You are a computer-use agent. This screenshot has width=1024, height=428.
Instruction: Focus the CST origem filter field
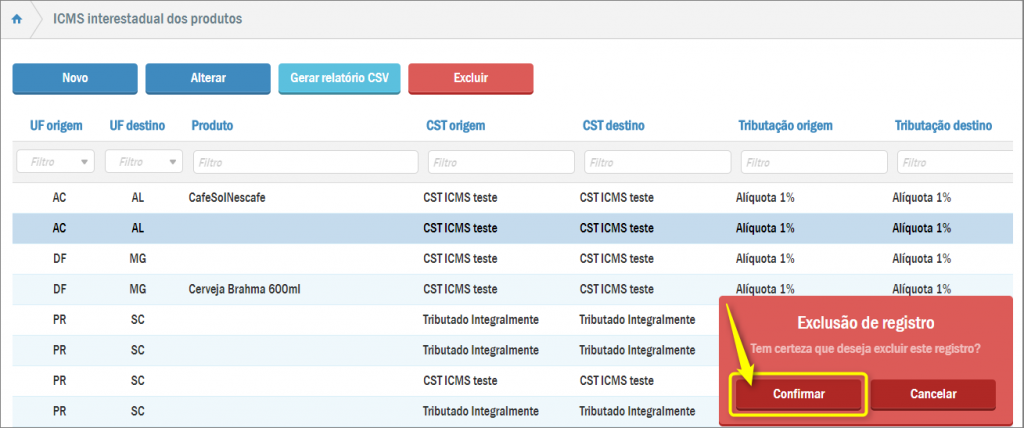(x=501, y=162)
